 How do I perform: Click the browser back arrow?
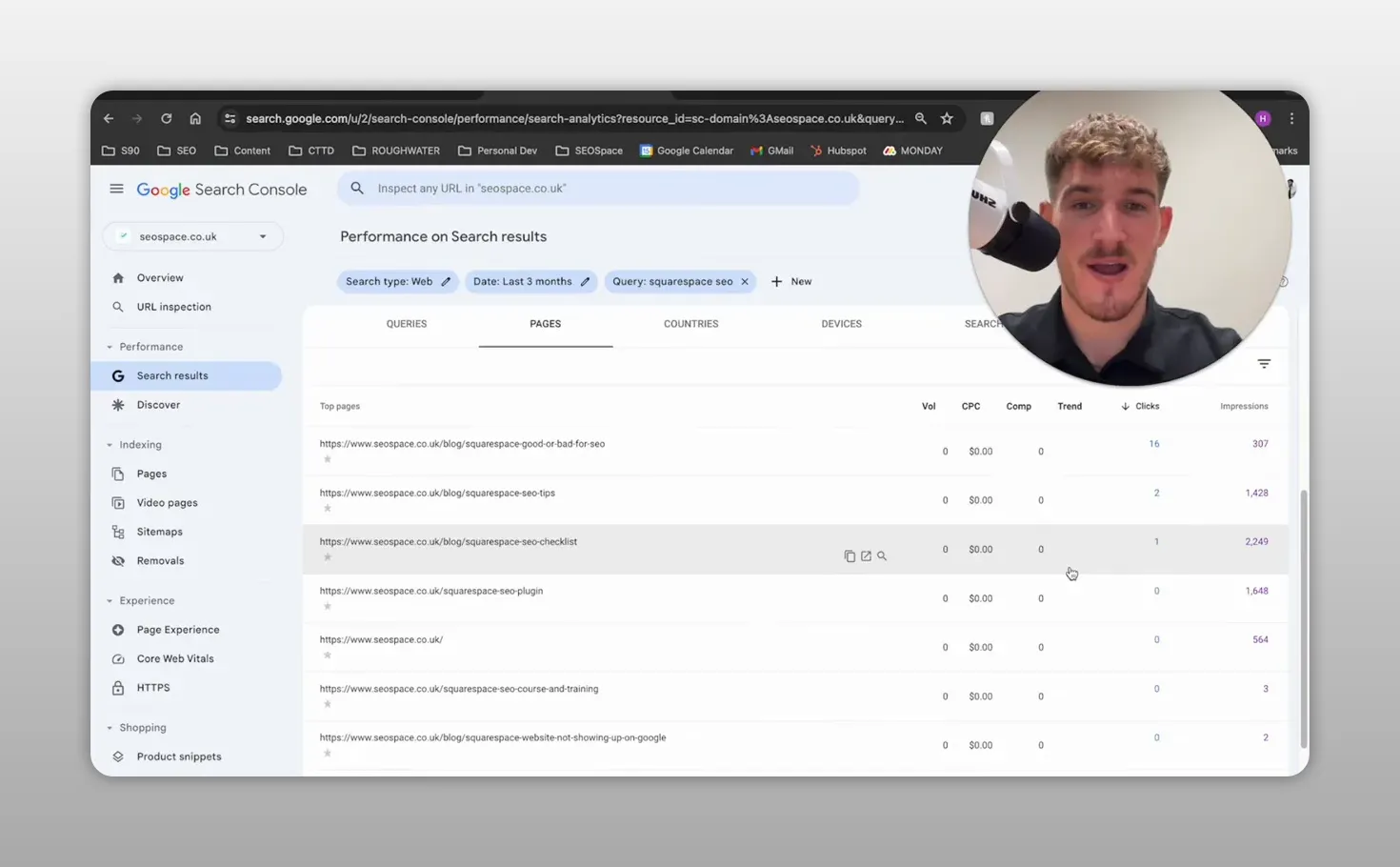(109, 119)
